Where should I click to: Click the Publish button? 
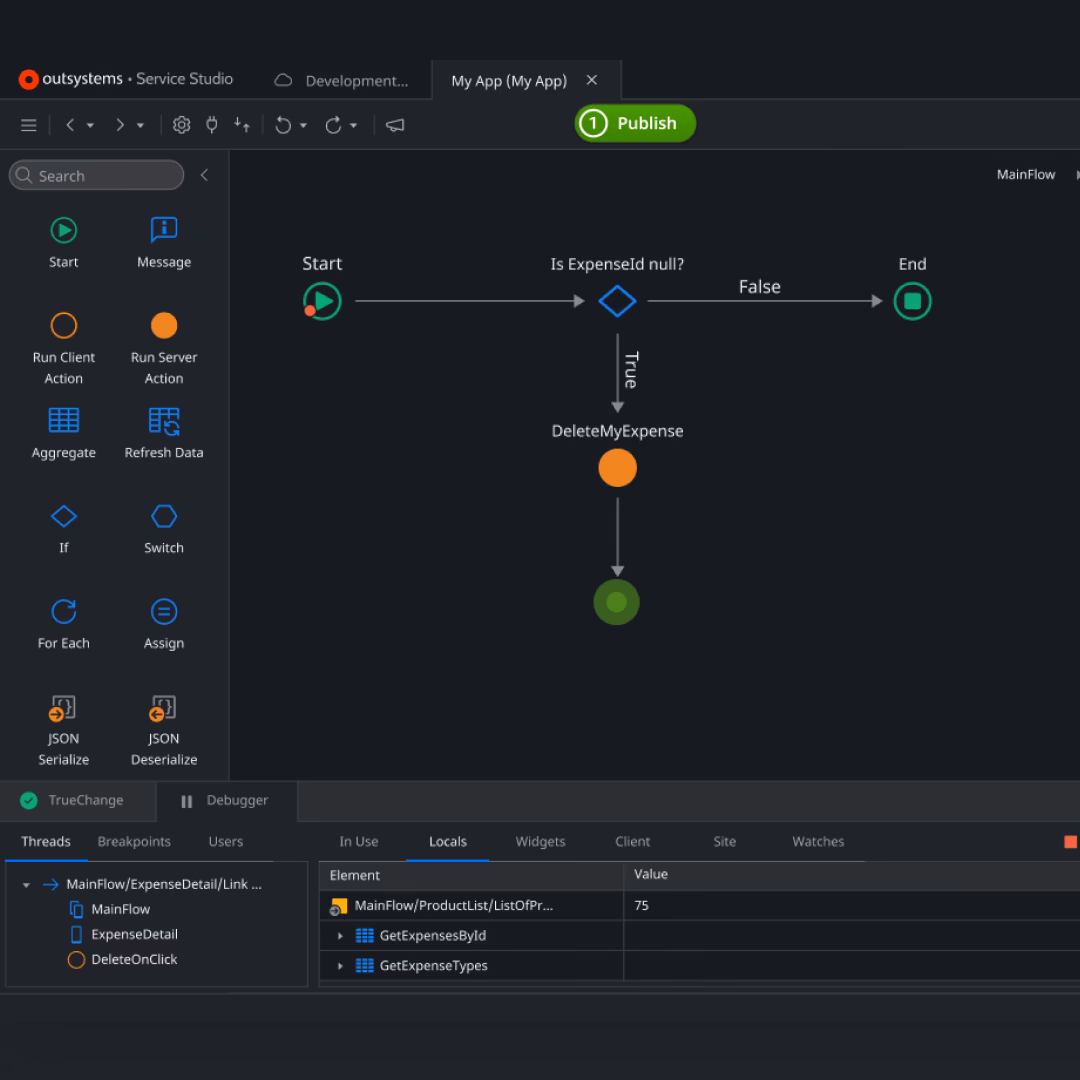tap(634, 123)
